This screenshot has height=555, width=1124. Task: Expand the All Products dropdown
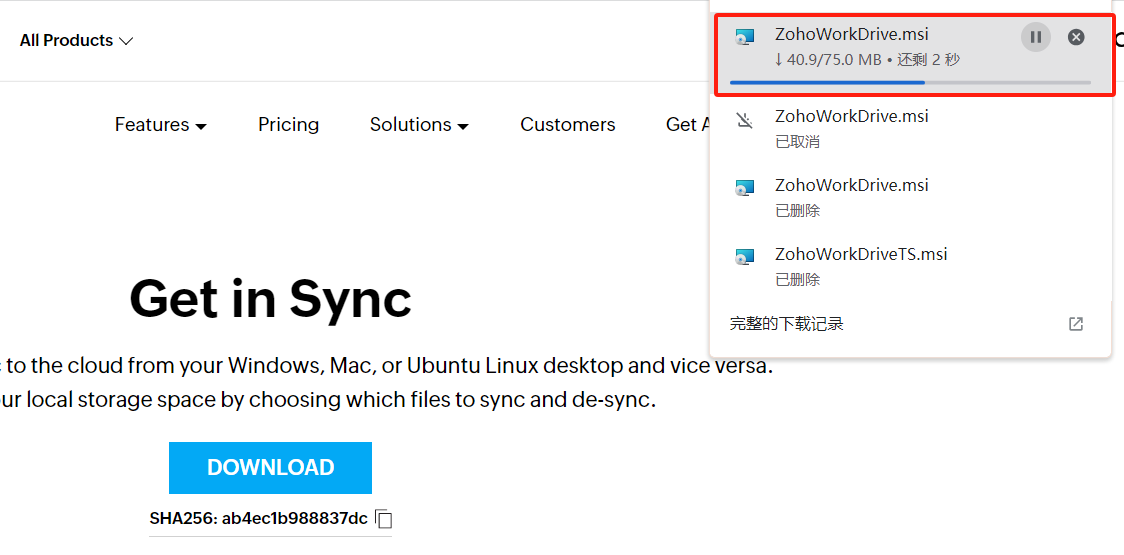[76, 41]
